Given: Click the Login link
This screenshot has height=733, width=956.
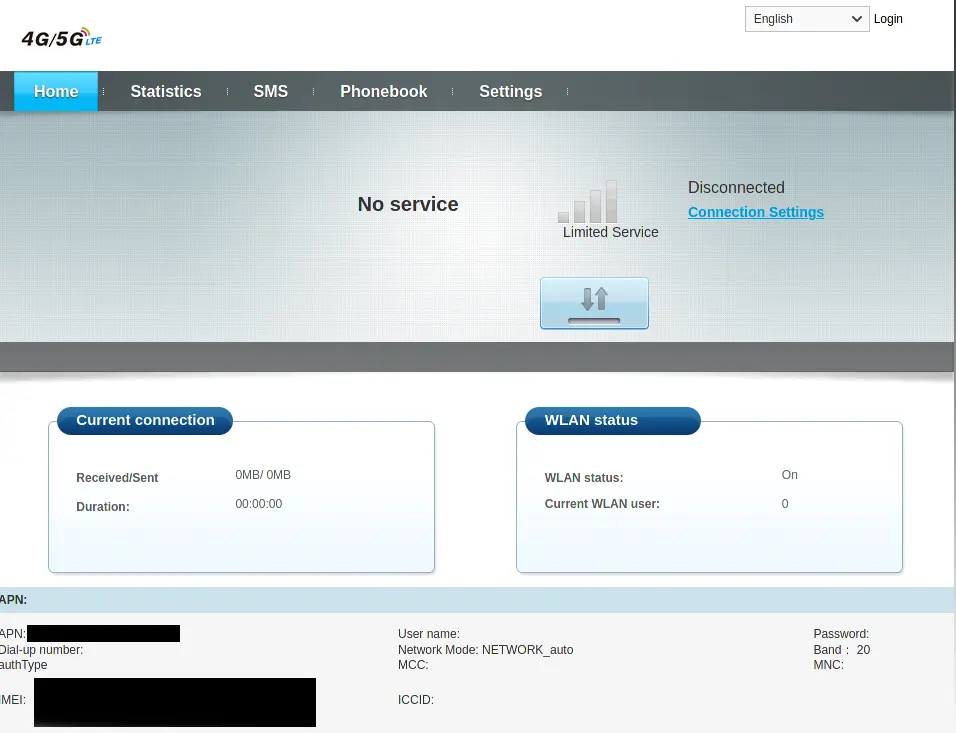Looking at the screenshot, I should (x=887, y=19).
